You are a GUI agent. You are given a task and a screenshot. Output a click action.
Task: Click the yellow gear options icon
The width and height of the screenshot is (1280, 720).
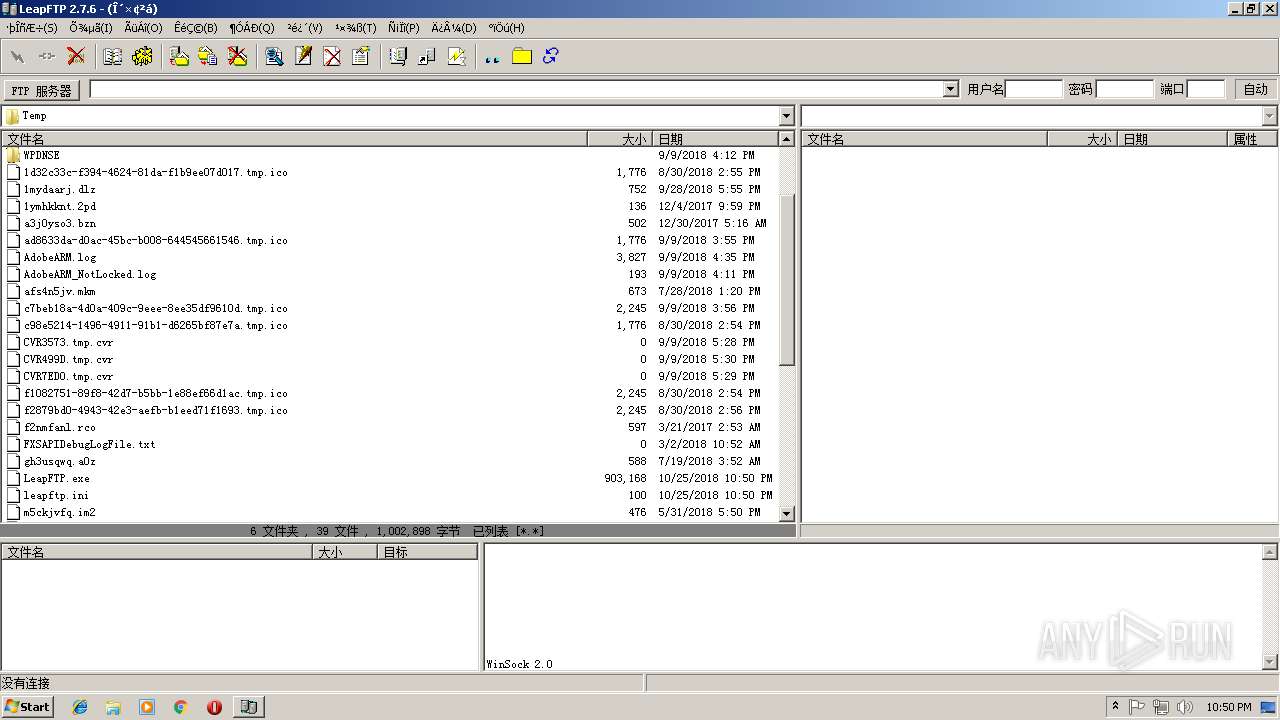tap(142, 57)
